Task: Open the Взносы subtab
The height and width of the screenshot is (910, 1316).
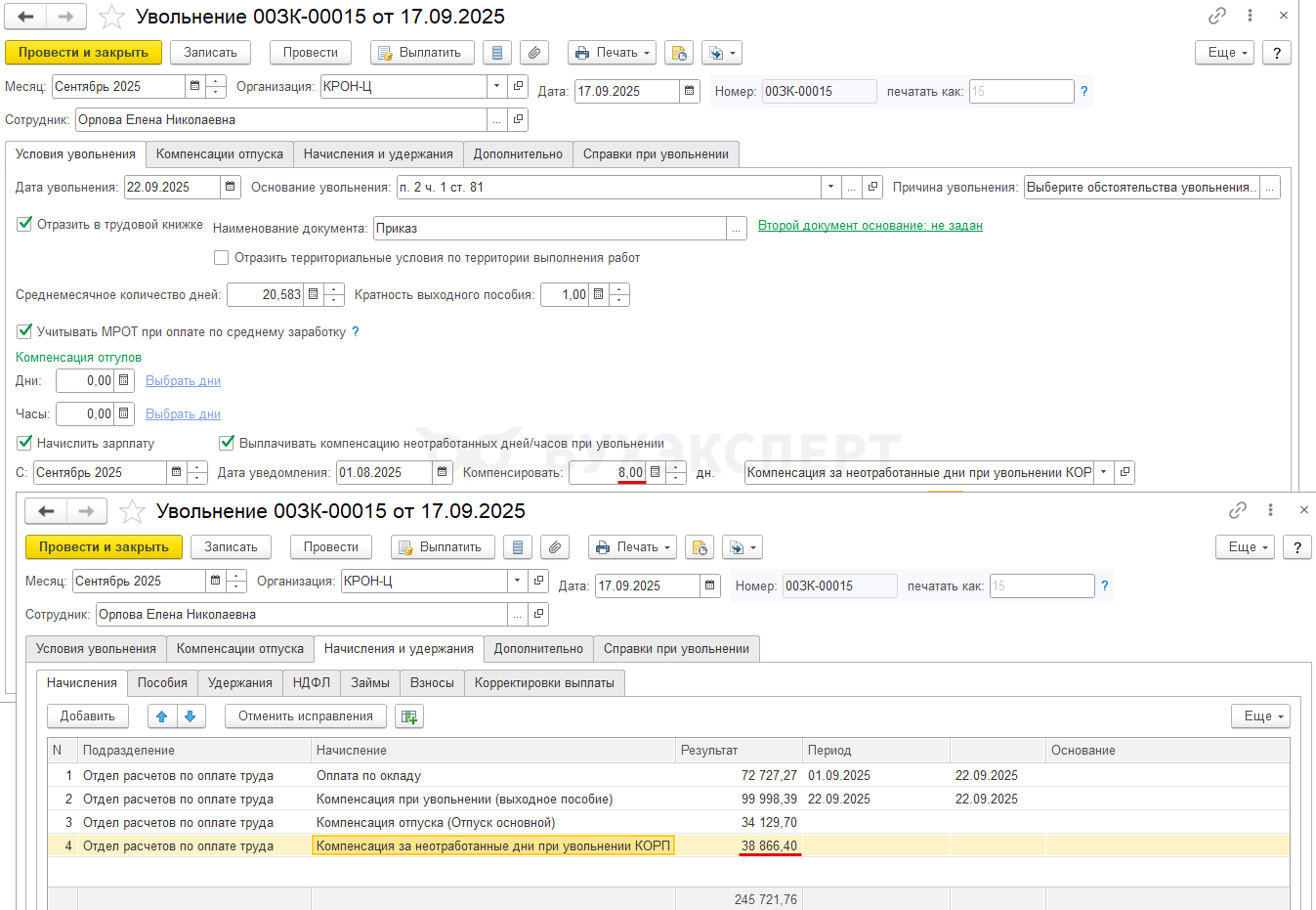Action: coord(432,683)
